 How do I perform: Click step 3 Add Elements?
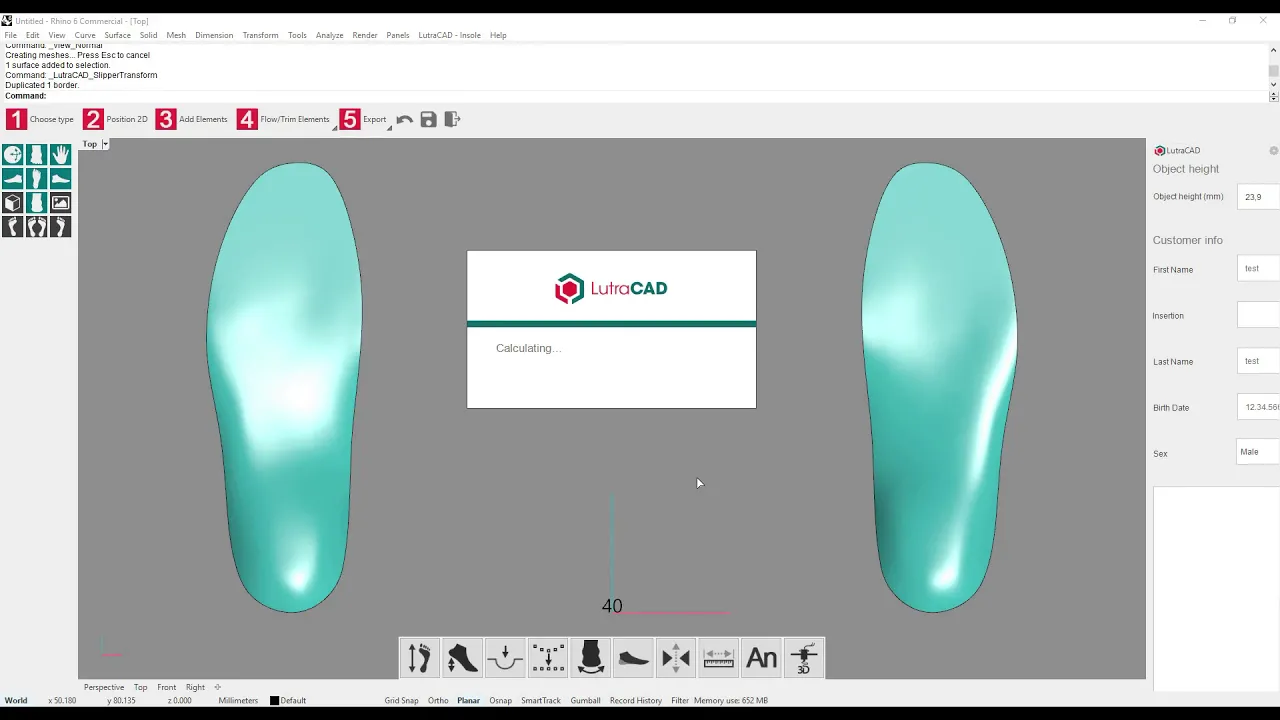[x=192, y=119]
